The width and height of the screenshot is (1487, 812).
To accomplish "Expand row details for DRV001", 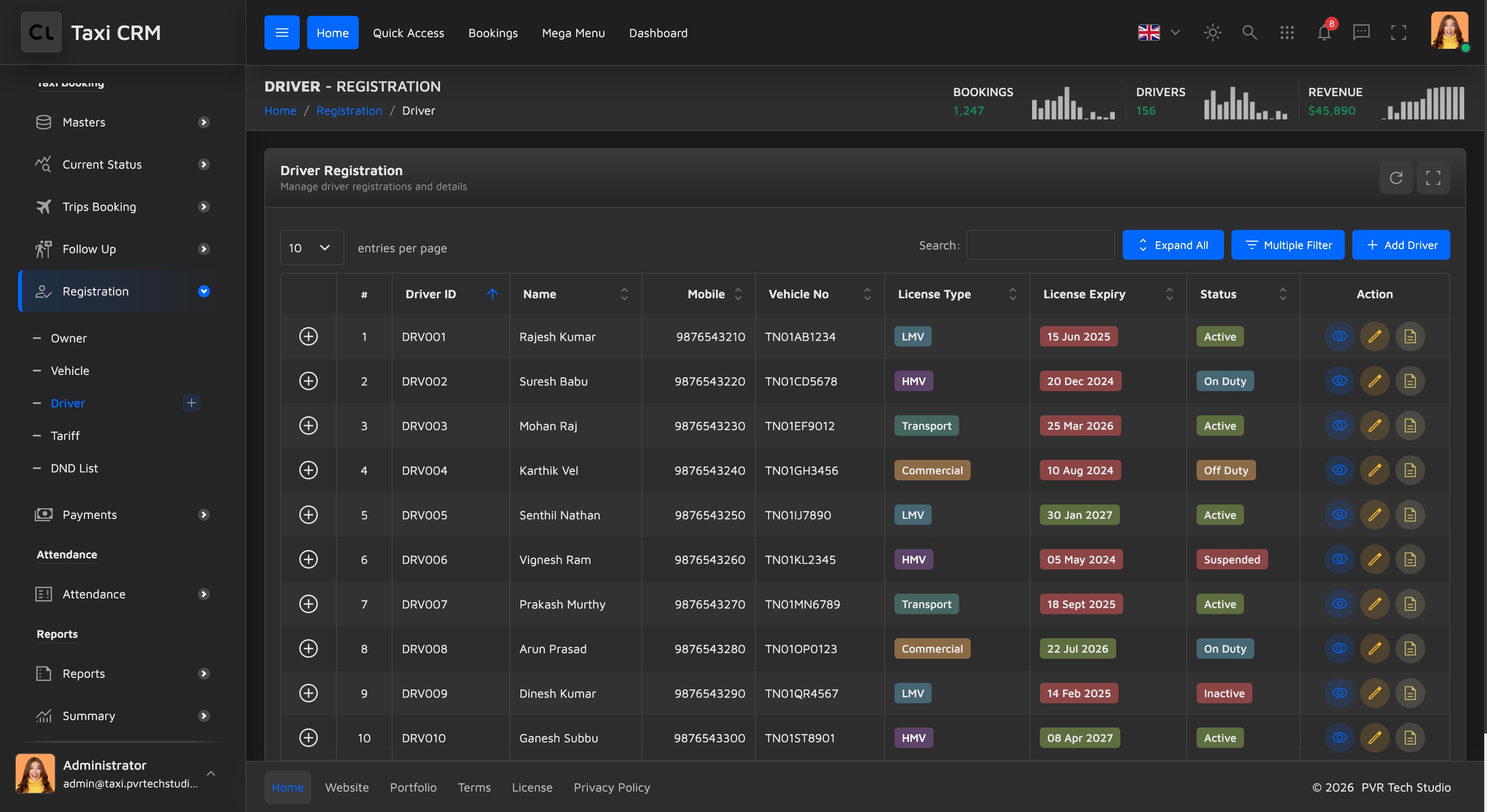I will (x=308, y=336).
